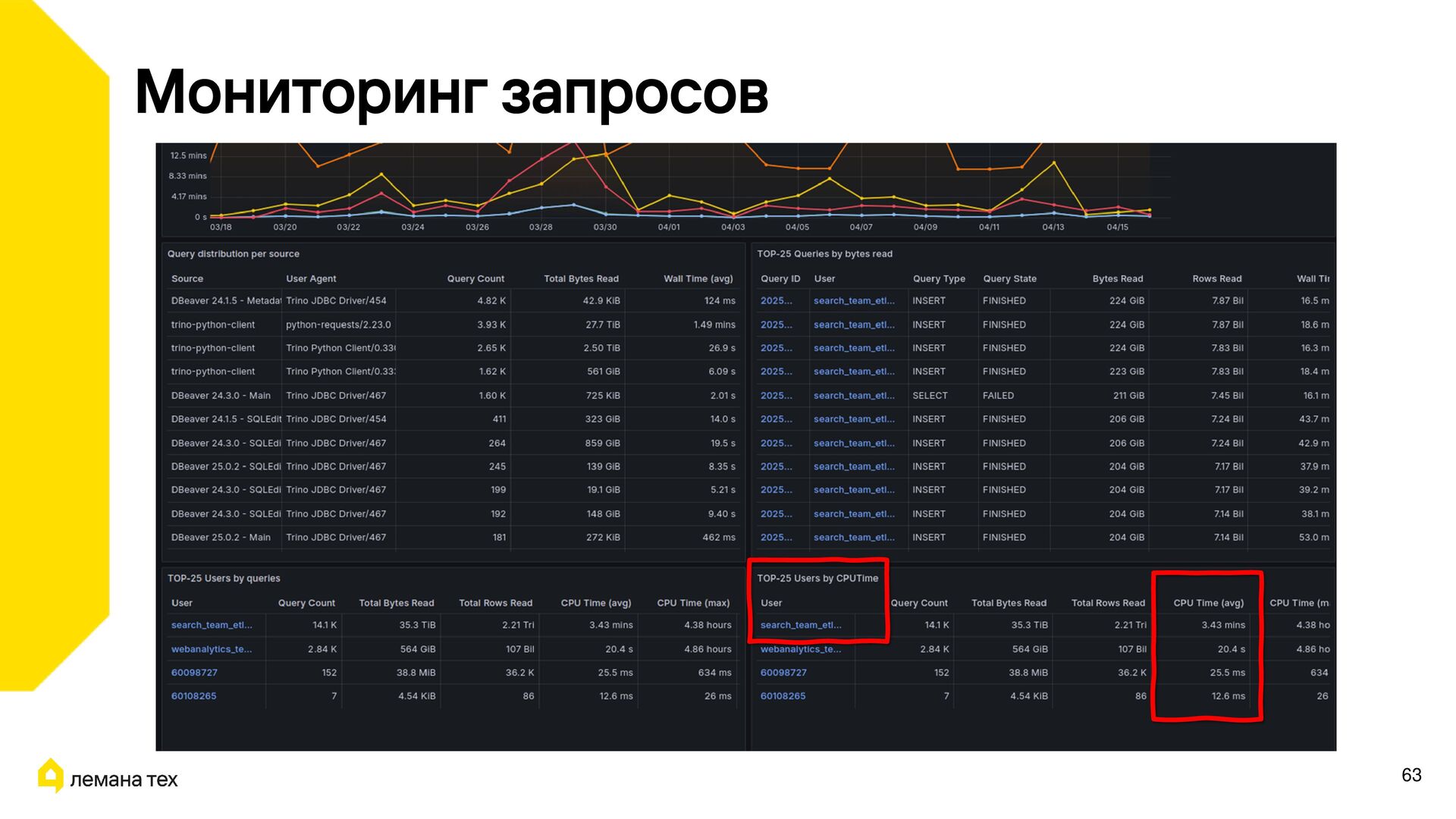1456x819 pixels.
Task: Open first Query ID link 2025...
Action: pyautogui.click(x=776, y=301)
